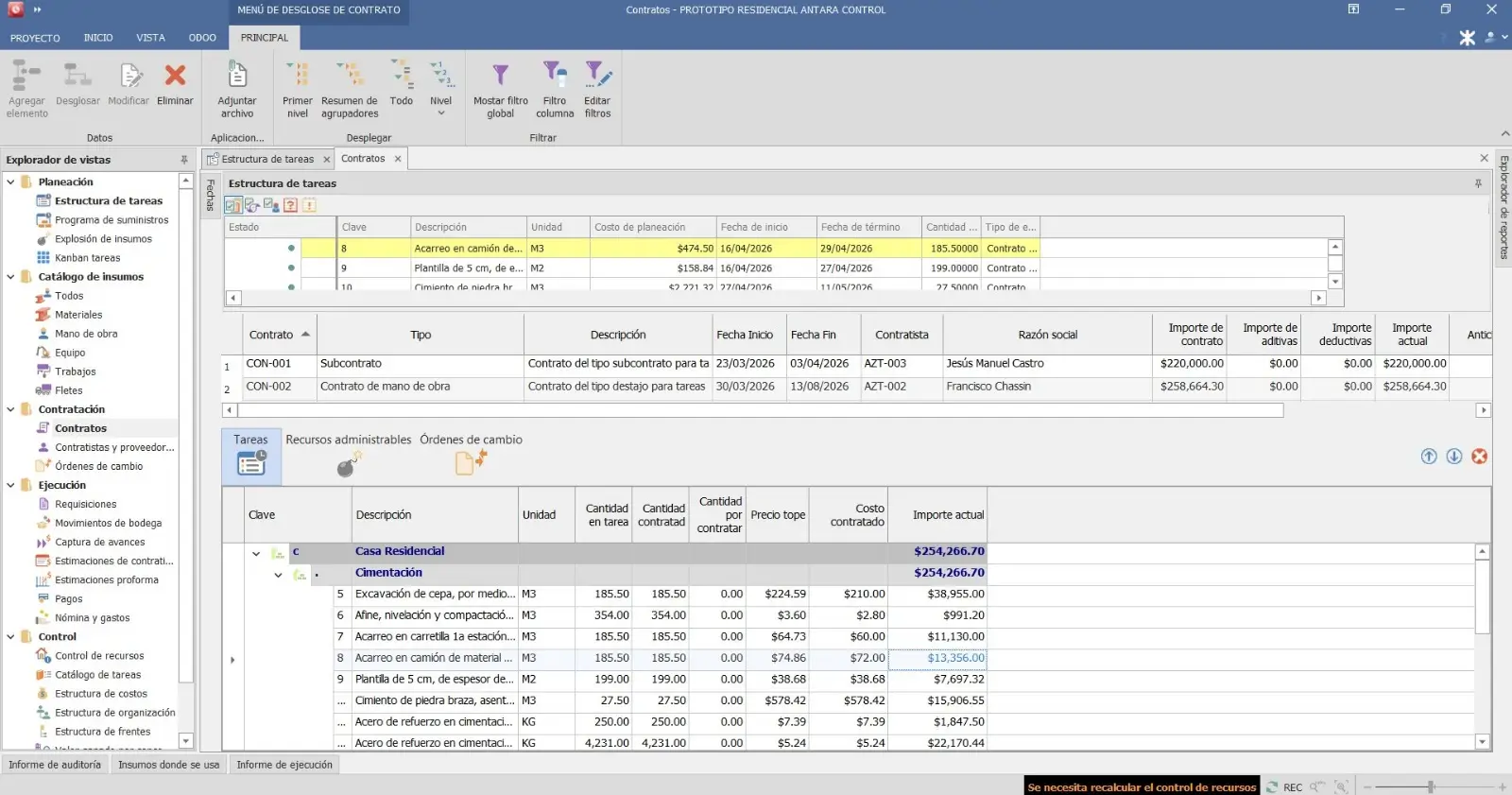Click the Eliminar red X icon
The image size is (1512, 795).
pos(175,77)
